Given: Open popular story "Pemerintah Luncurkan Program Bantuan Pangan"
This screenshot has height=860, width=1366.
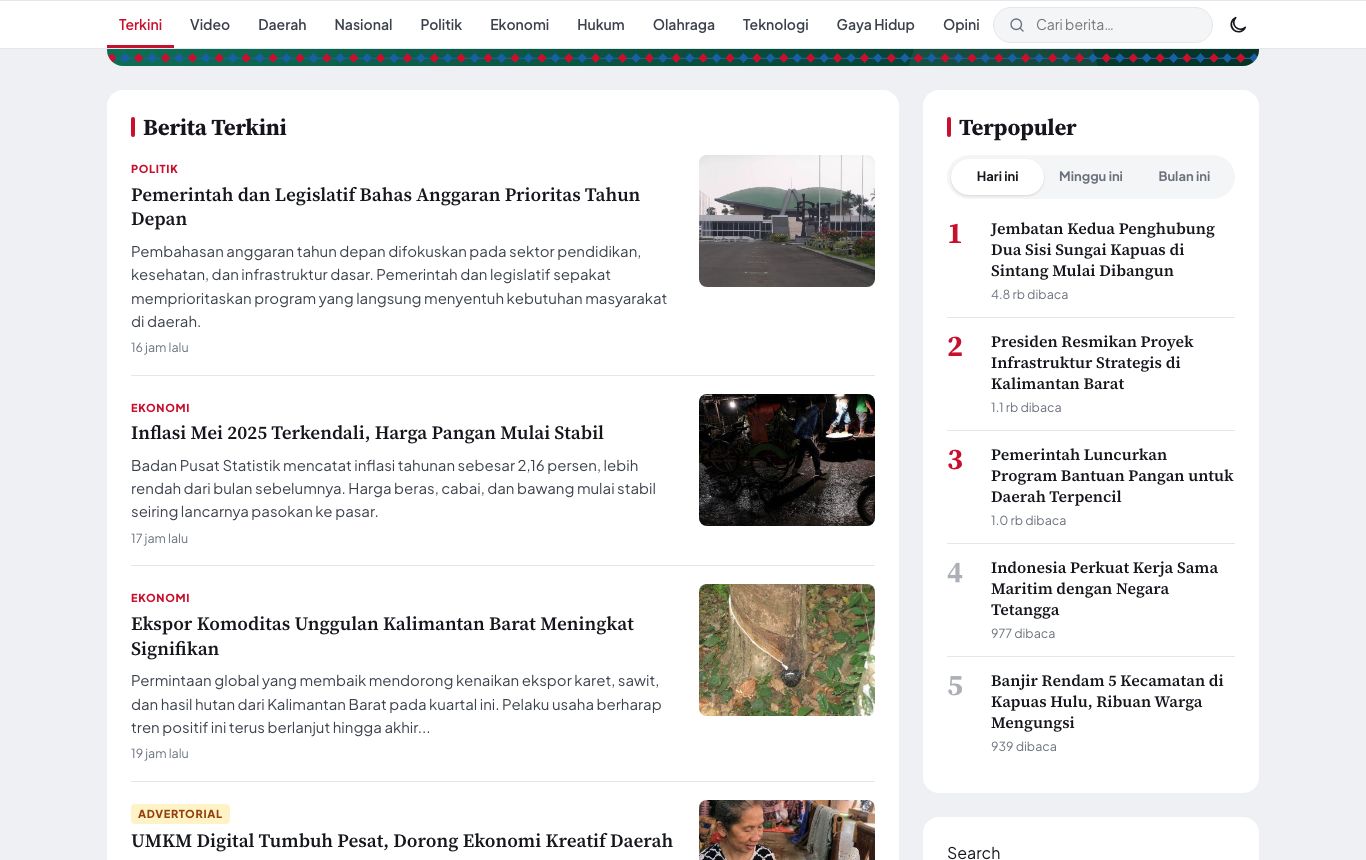Looking at the screenshot, I should [x=1112, y=476].
